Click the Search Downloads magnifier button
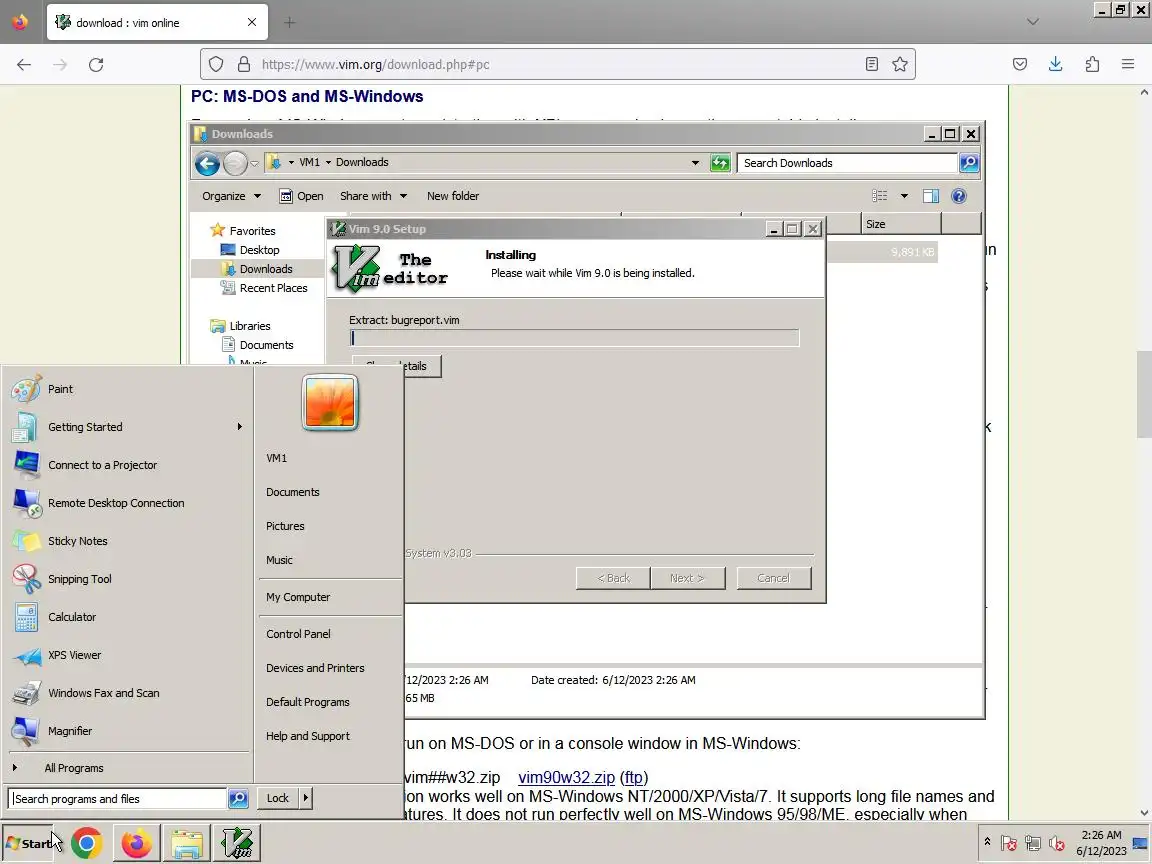Screen dimensions: 1152x864 point(969,163)
